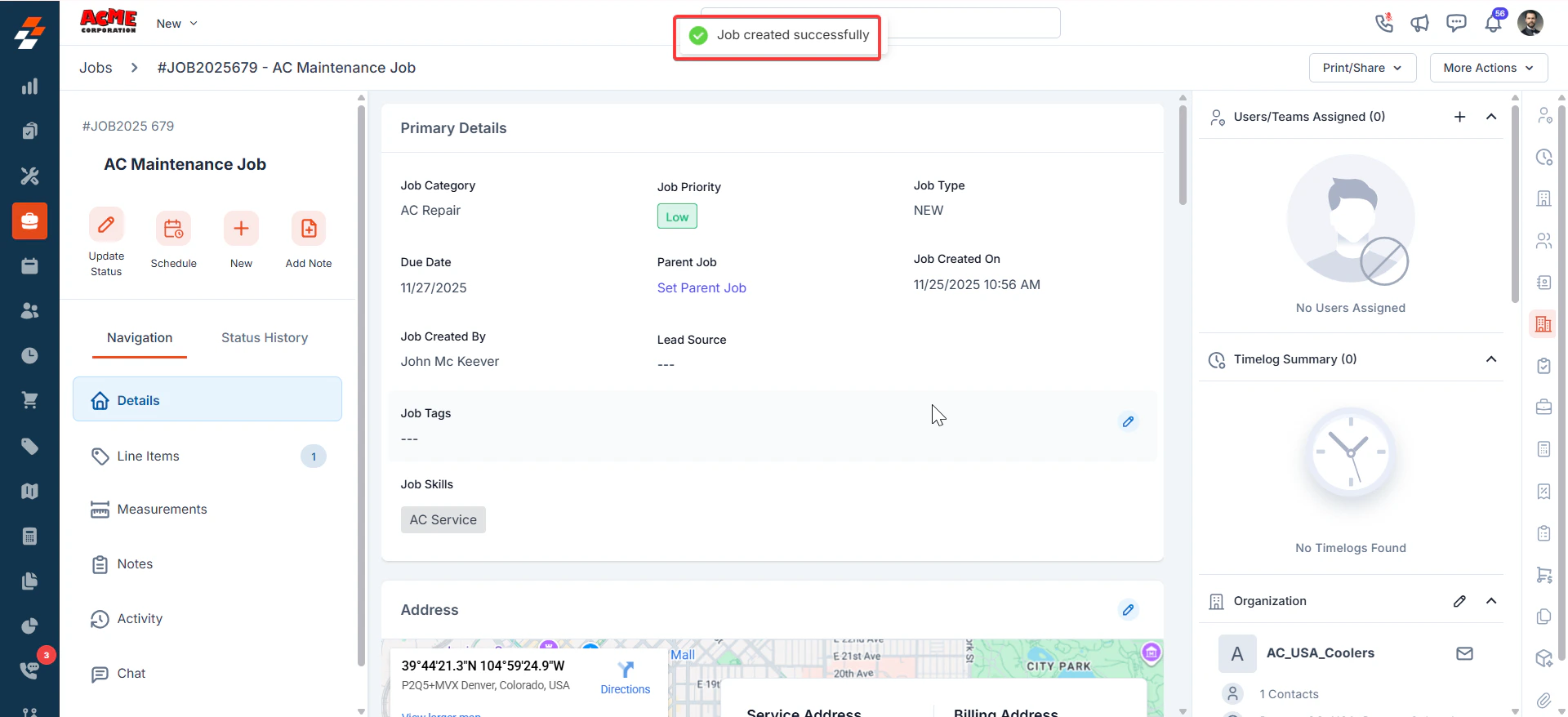Image resolution: width=1568 pixels, height=717 pixels.
Task: Open the chat messages icon in header
Action: coord(1456,23)
